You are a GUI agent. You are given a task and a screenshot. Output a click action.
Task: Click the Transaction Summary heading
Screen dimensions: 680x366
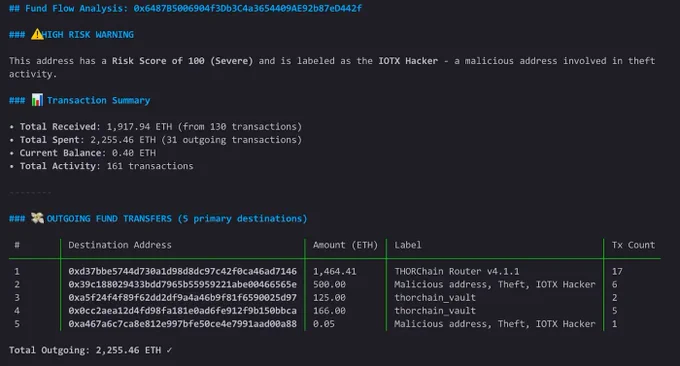coord(98,101)
